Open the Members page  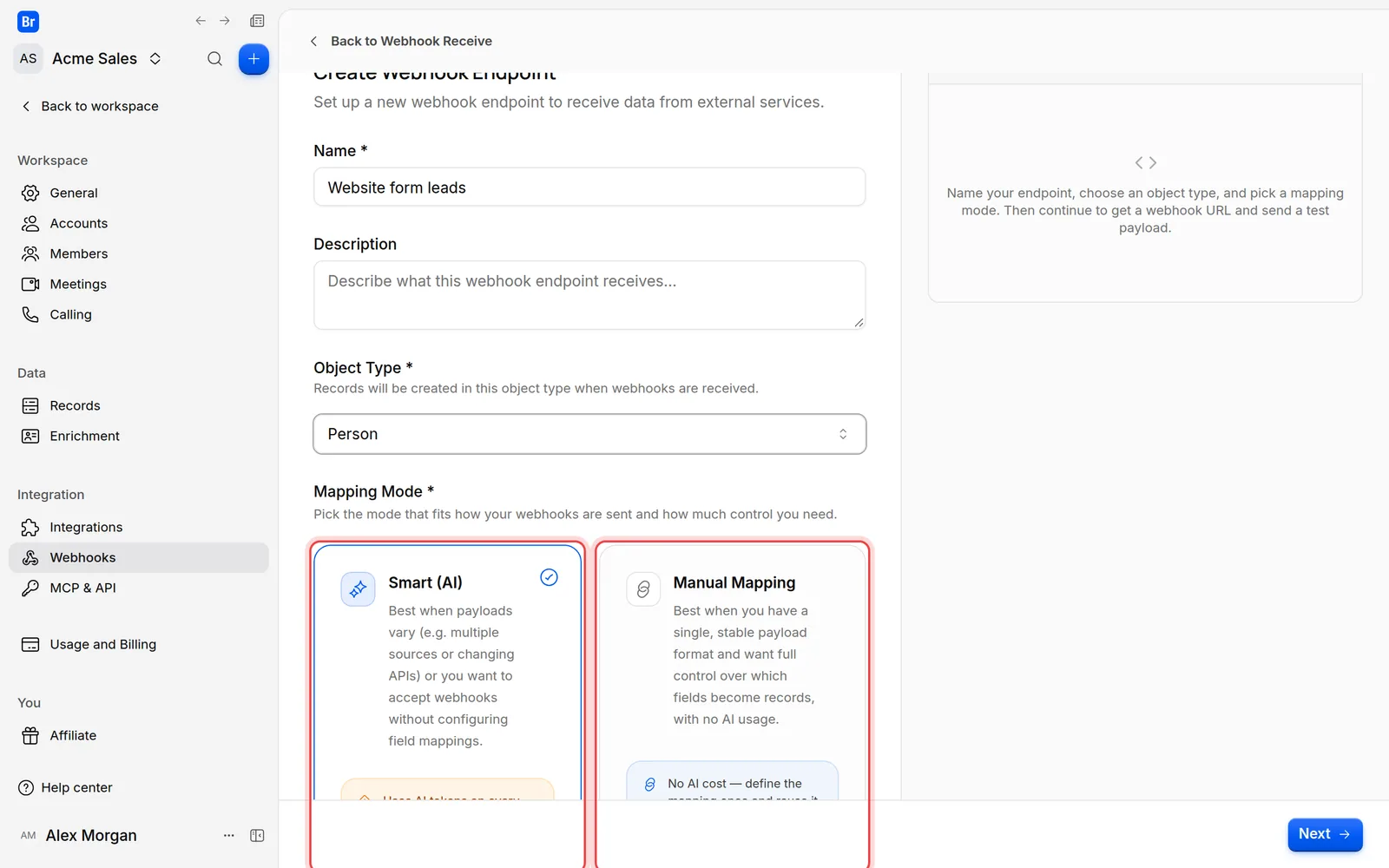point(139,253)
